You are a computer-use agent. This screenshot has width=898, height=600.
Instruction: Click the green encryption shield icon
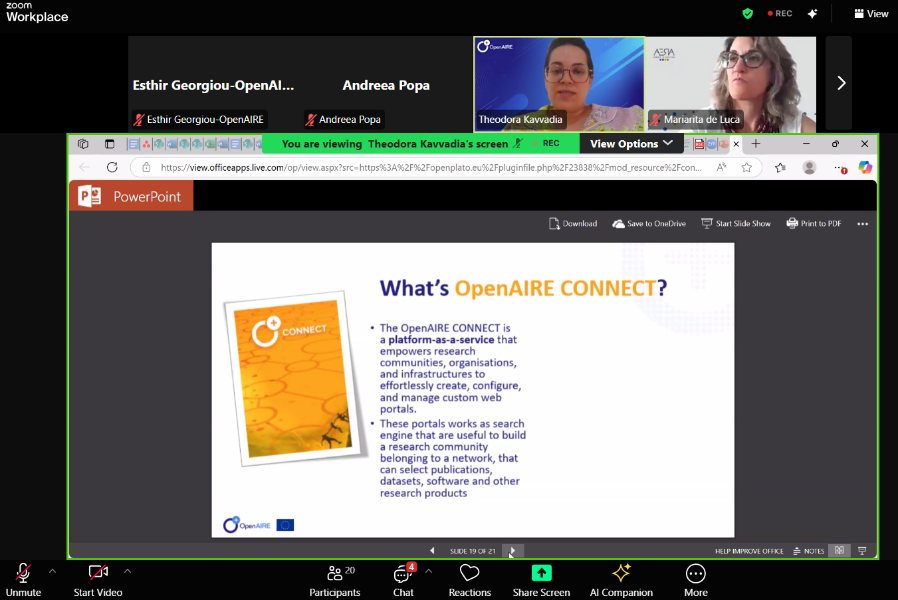tap(747, 14)
